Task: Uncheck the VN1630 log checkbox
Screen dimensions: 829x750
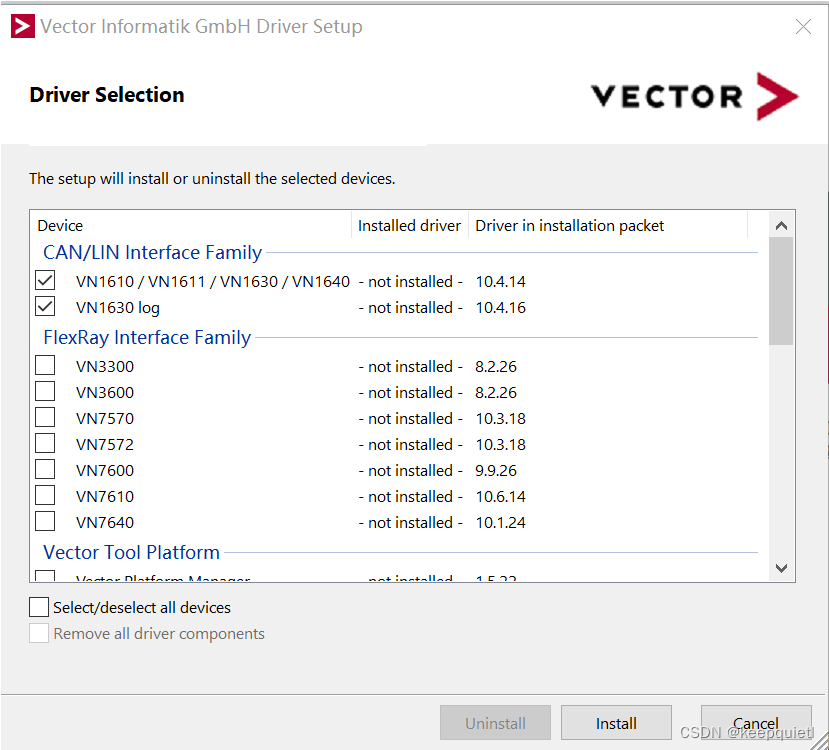Action: click(x=45, y=306)
